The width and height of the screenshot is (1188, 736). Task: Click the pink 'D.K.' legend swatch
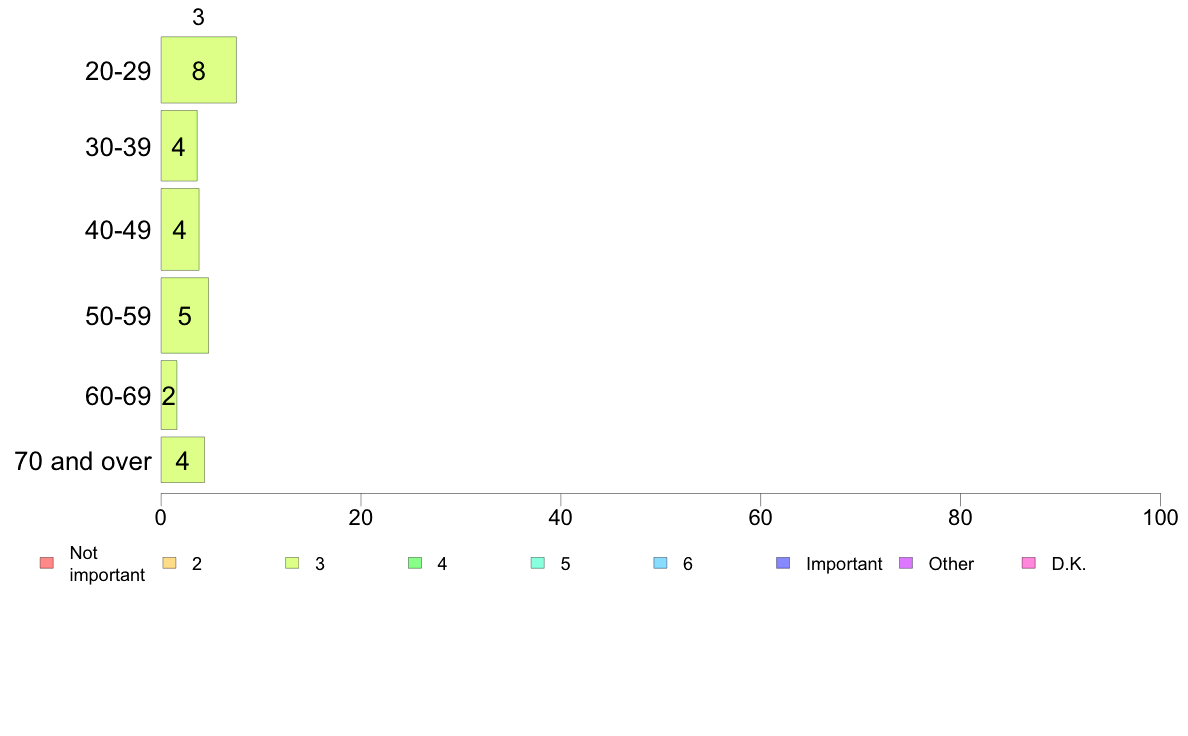[1029, 563]
